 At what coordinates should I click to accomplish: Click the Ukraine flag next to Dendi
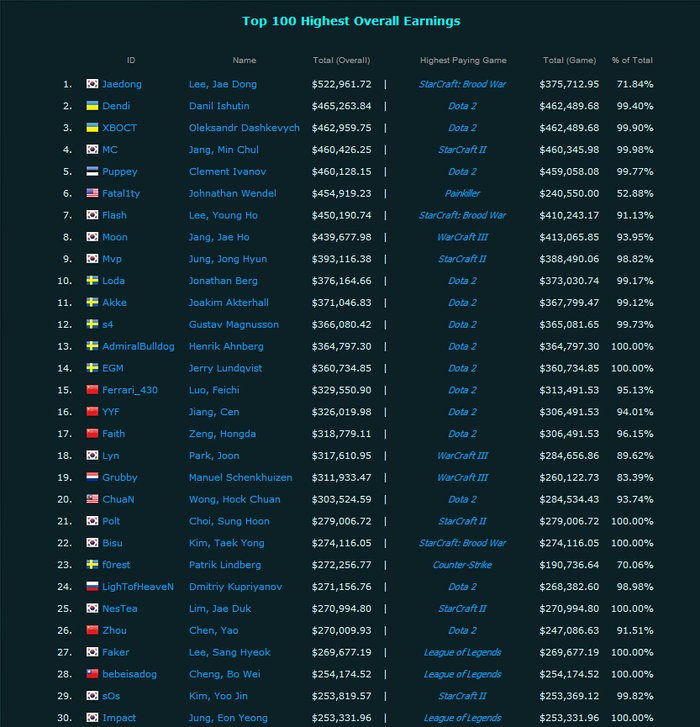[92, 106]
